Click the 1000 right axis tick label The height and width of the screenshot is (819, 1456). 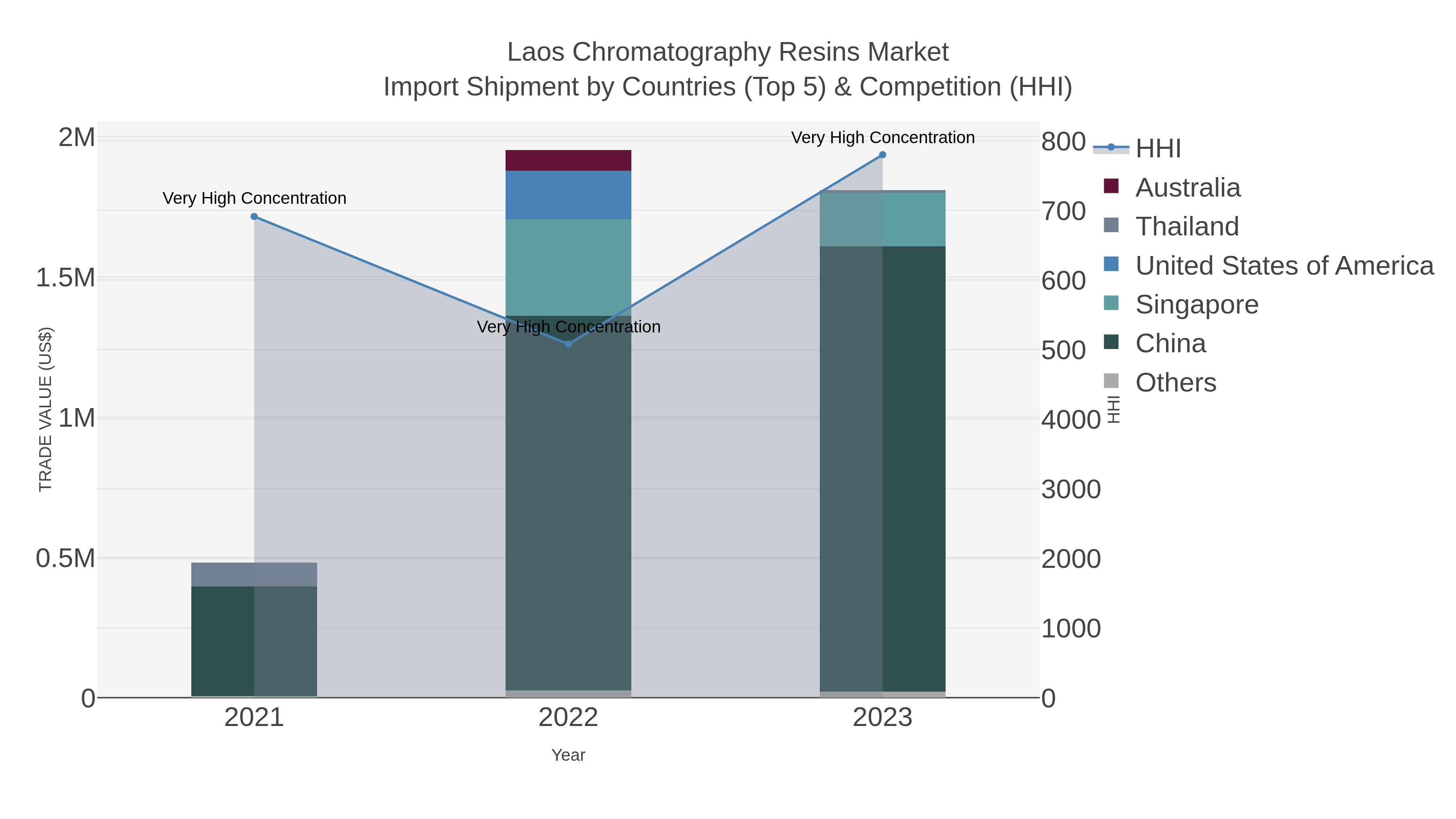[1071, 629]
